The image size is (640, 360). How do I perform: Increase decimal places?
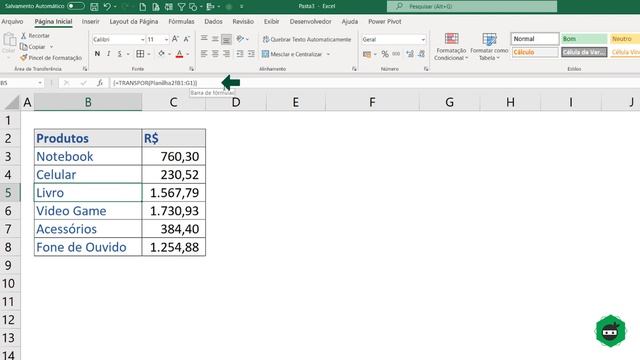410,54
